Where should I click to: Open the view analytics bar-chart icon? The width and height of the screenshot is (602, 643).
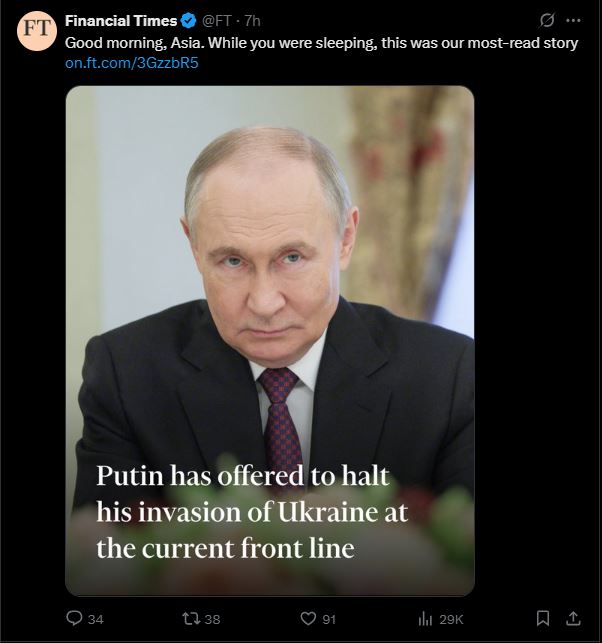coord(425,618)
